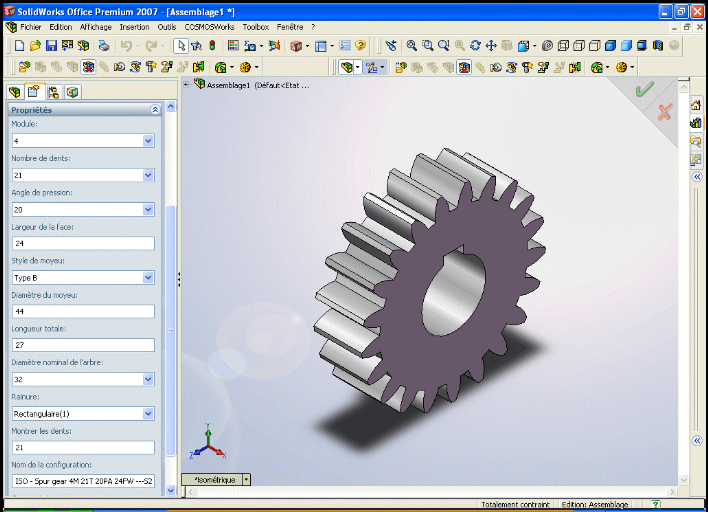Accept with the green checkmark
This screenshot has height=512, width=708.
coord(644,89)
